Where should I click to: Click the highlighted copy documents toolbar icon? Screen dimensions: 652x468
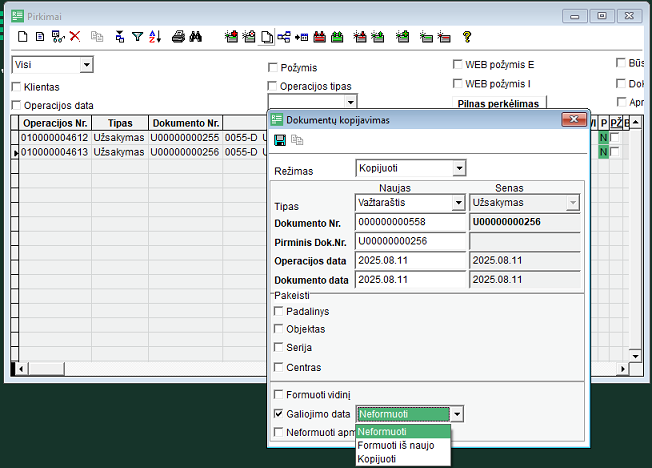(267, 37)
